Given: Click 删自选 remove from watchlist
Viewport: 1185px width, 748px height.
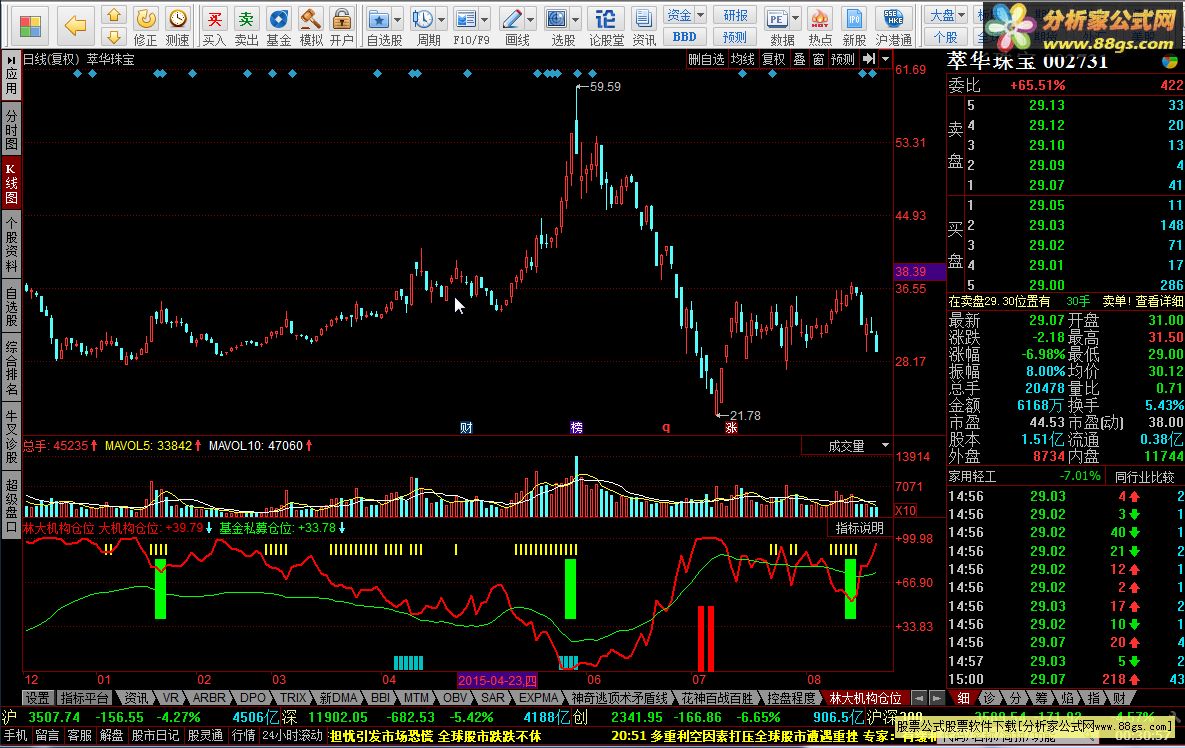Looking at the screenshot, I should tap(707, 59).
